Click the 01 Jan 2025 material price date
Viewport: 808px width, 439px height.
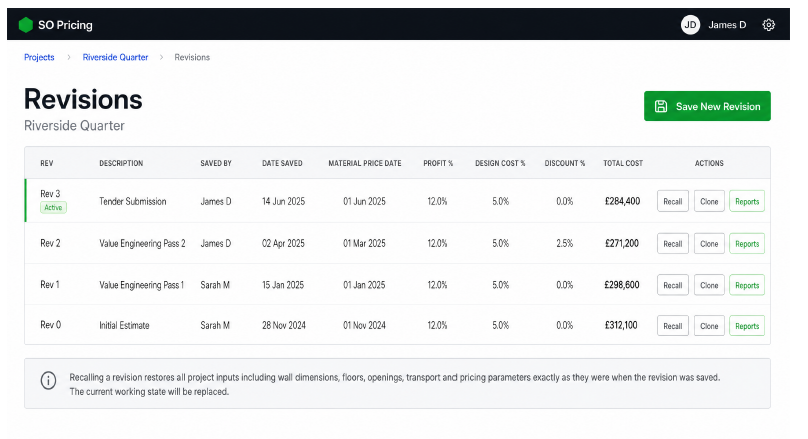364,285
